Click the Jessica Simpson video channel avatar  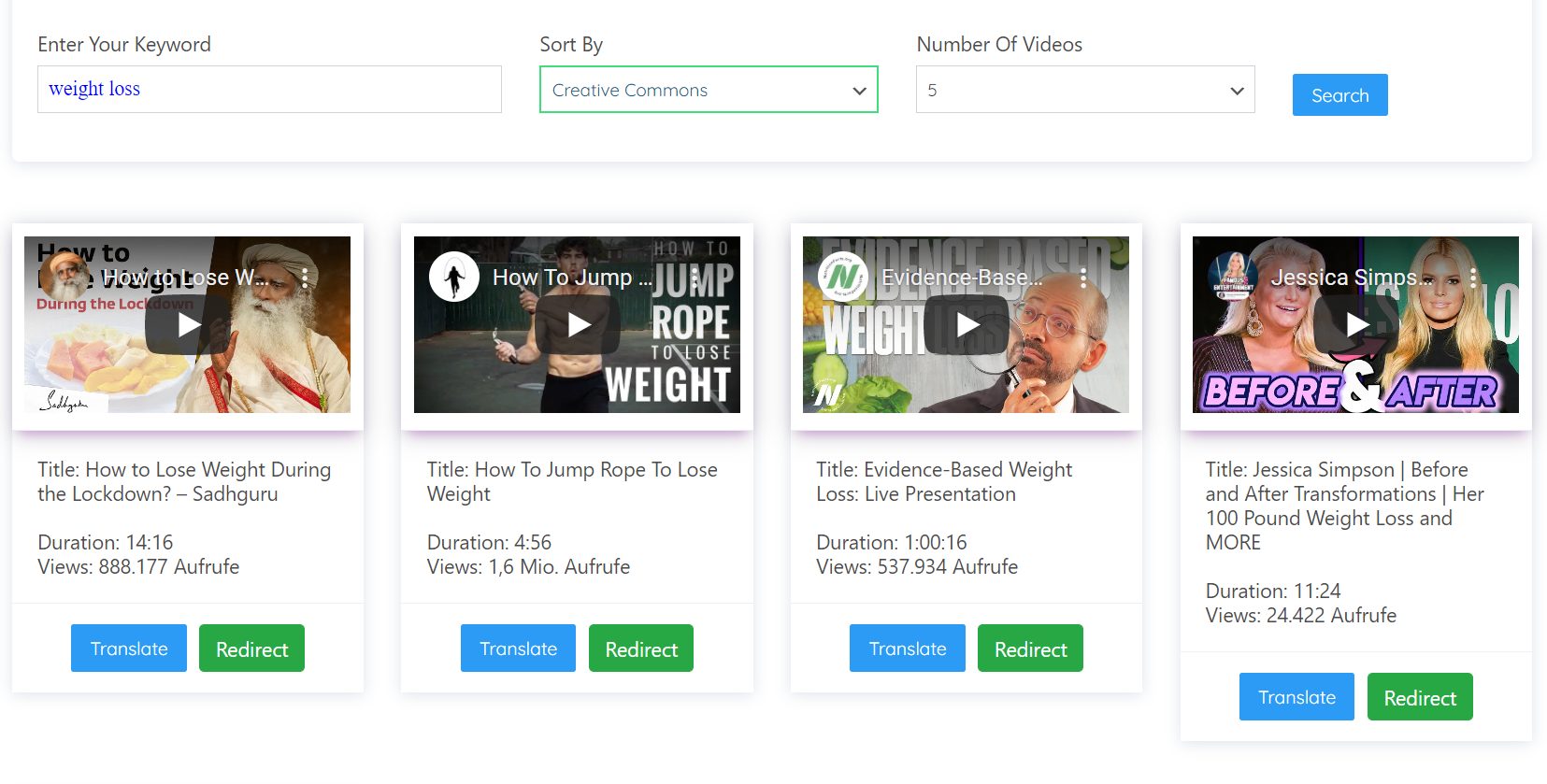pos(1233,278)
